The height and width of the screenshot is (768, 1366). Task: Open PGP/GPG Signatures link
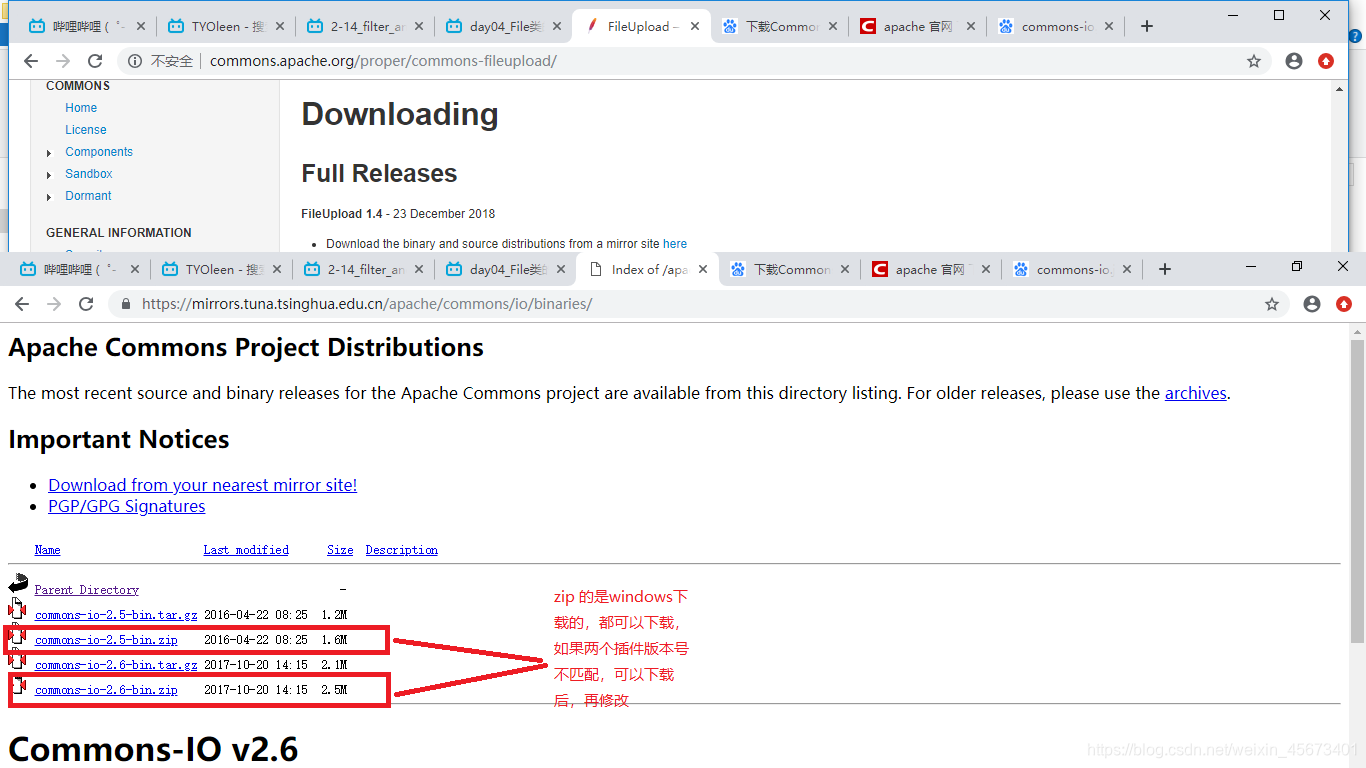point(127,506)
